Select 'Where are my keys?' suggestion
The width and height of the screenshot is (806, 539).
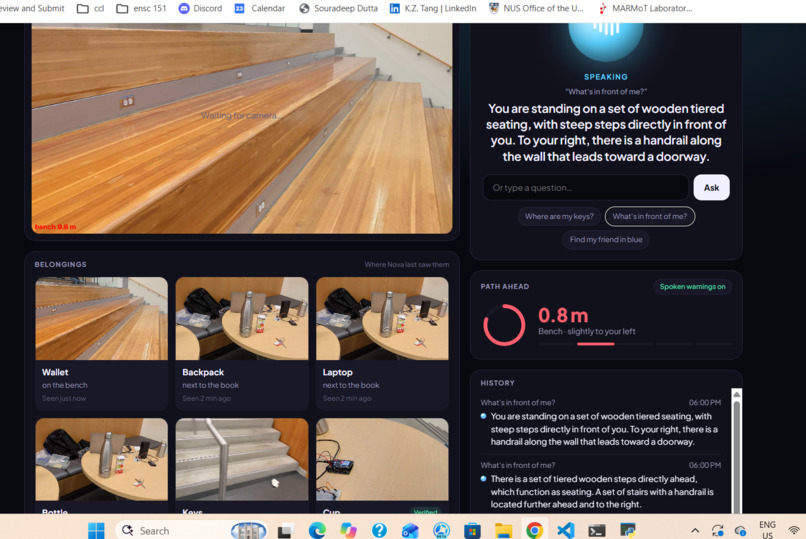pyautogui.click(x=559, y=216)
